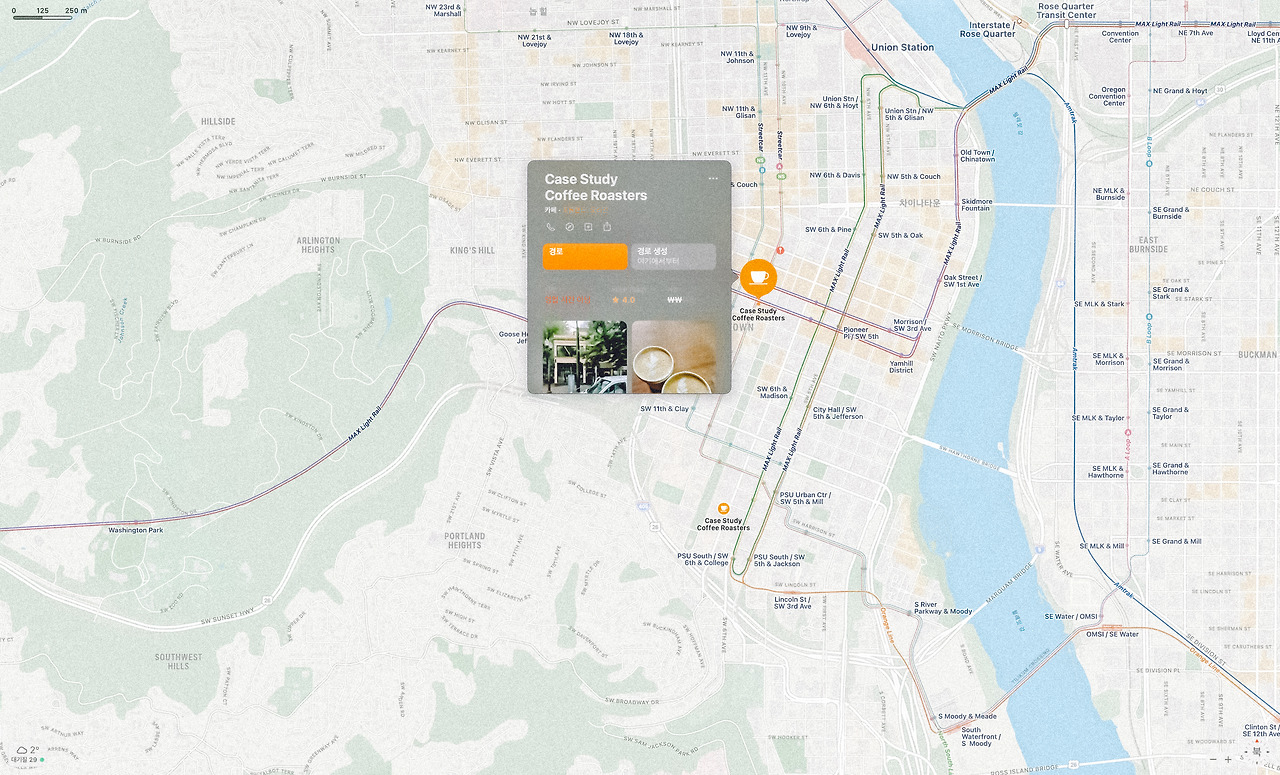The image size is (1280, 775).
Task: Click the SE Grand & Hawthorne stop
Action: (1170, 468)
